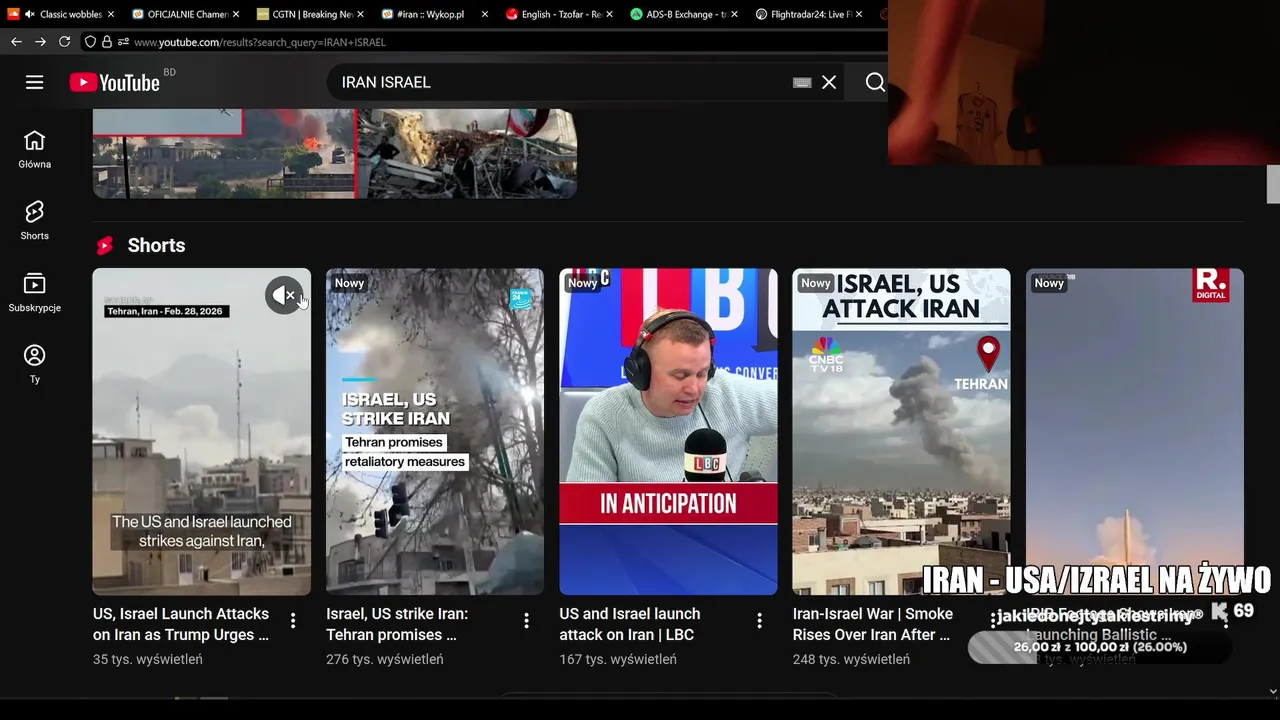Play the Tehran Feb. 28 short thumbnail

click(202, 431)
